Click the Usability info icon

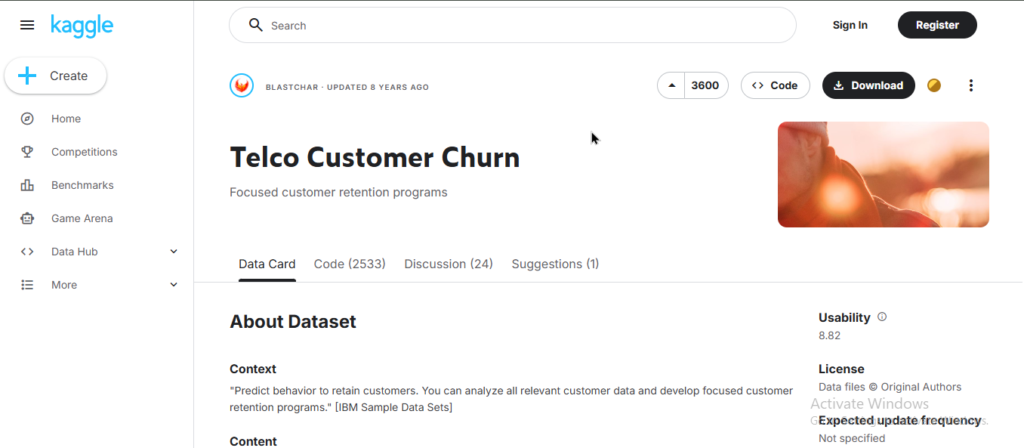click(x=881, y=317)
